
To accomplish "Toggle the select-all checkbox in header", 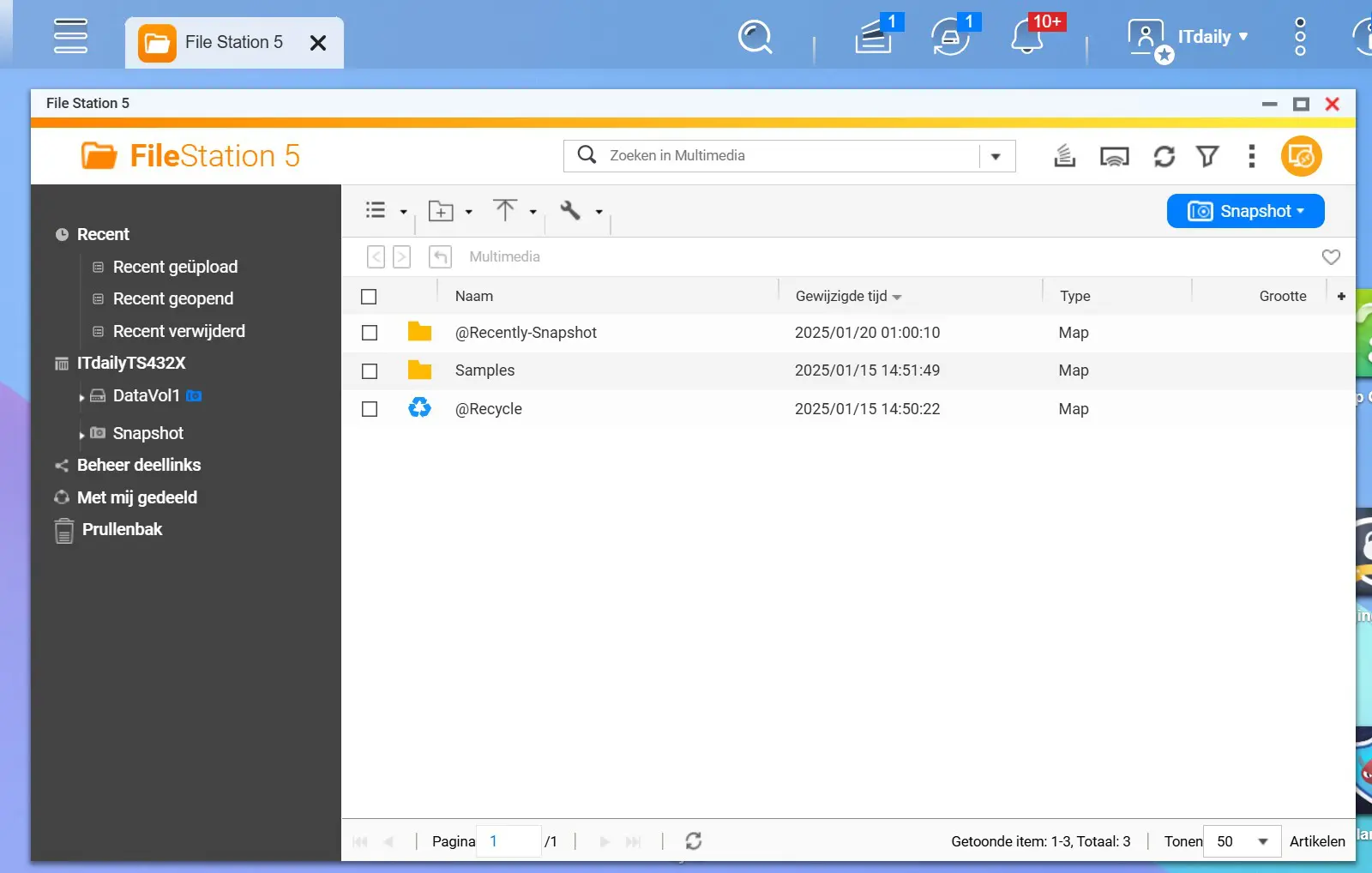I will pyautogui.click(x=369, y=297).
